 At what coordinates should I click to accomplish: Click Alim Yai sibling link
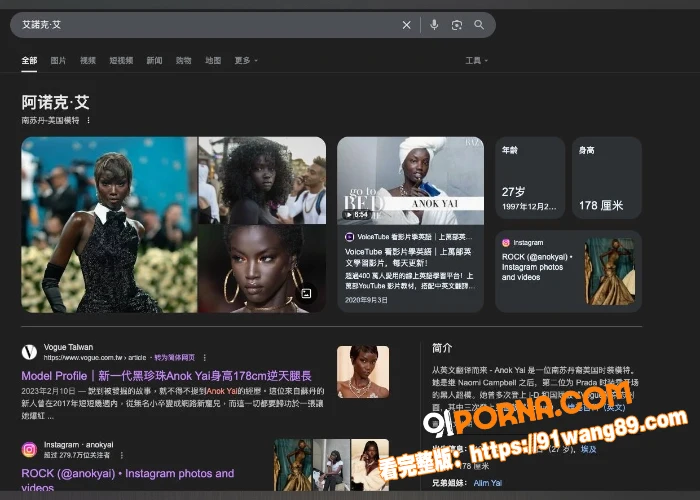coord(488,483)
